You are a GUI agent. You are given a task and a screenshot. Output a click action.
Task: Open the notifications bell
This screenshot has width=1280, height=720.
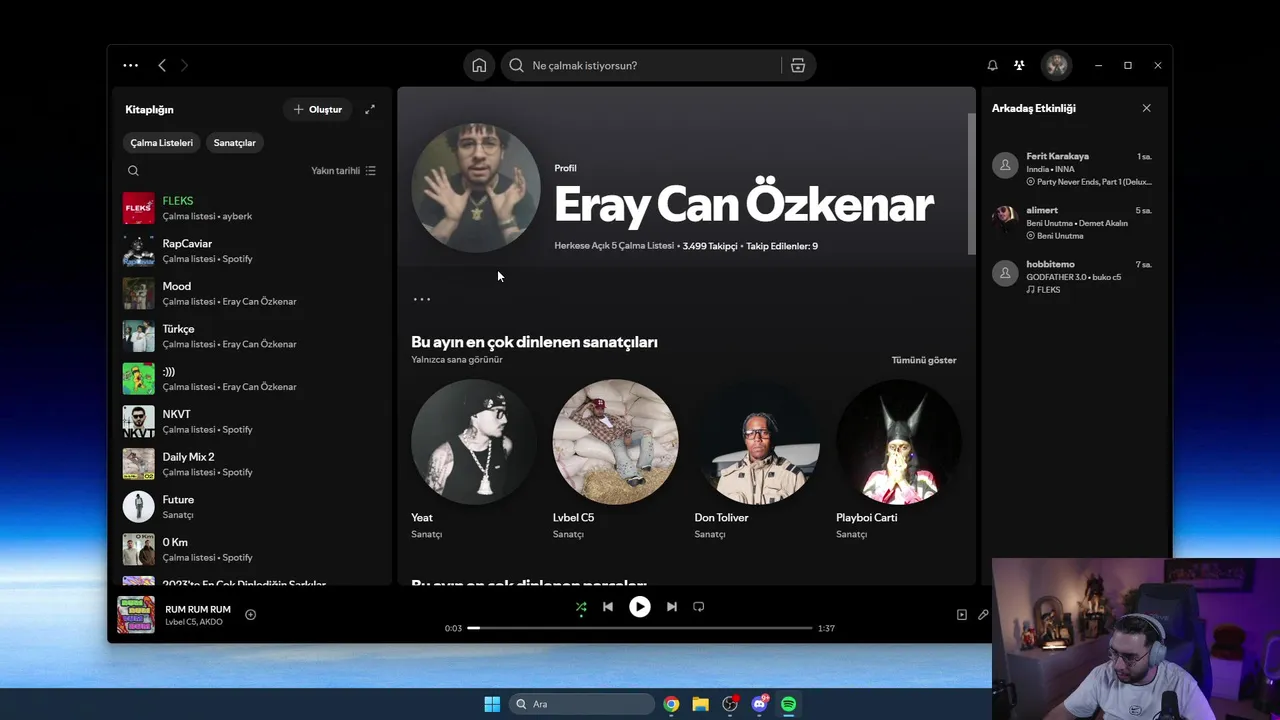992,65
